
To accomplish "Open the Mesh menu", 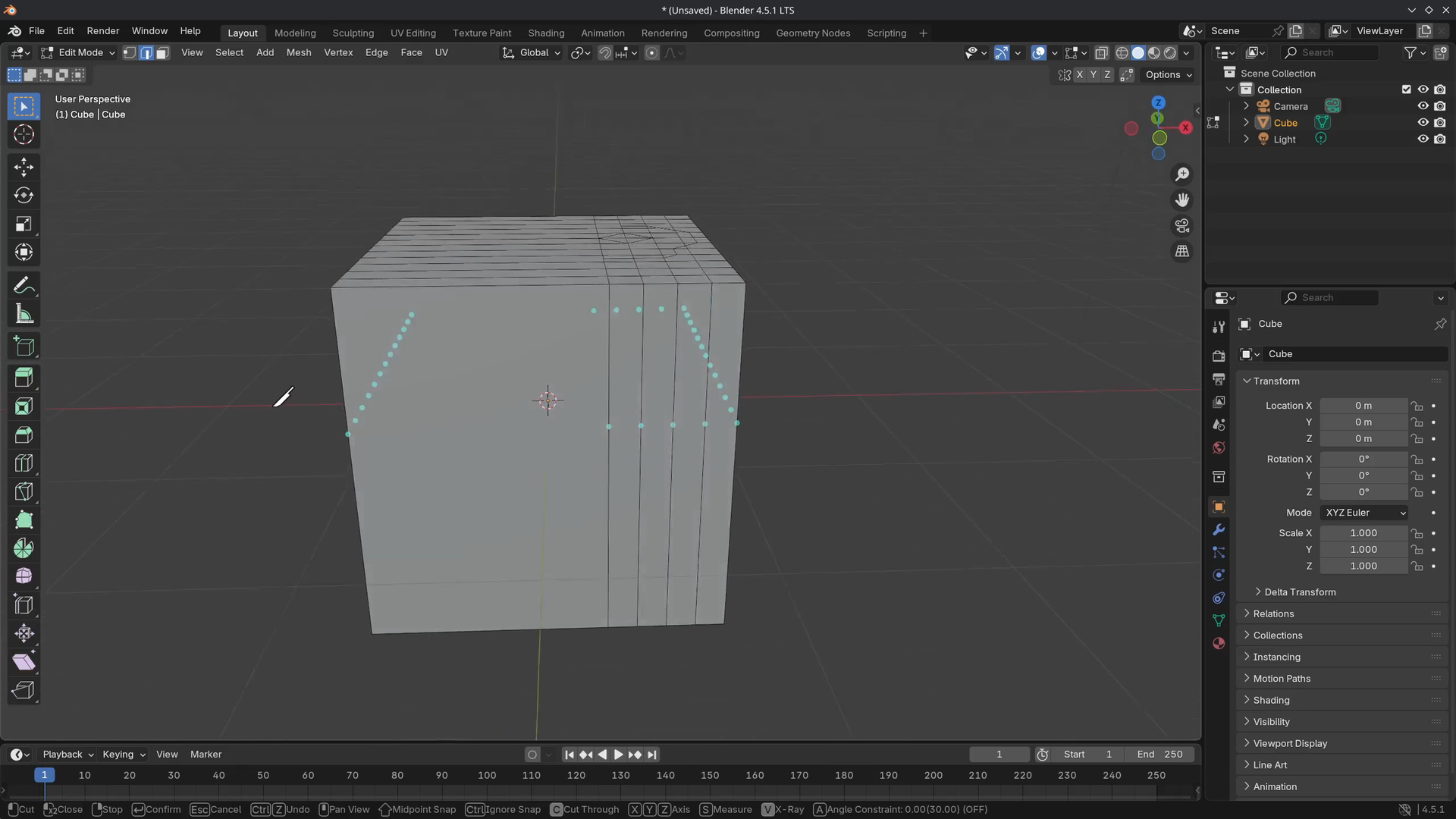I will click(x=298, y=53).
